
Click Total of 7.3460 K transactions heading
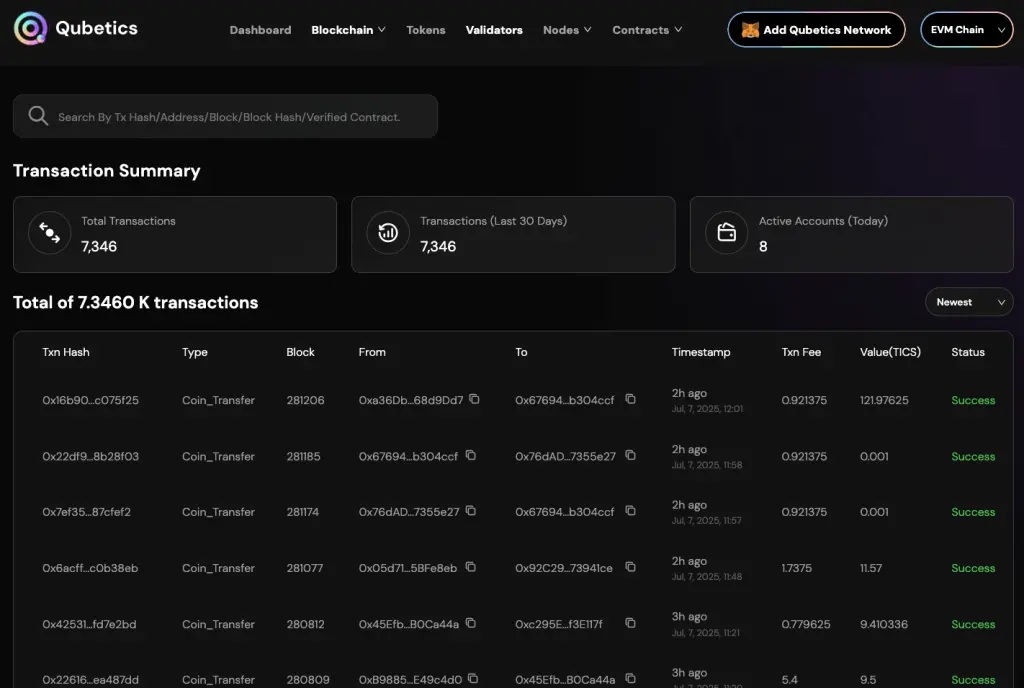[136, 302]
